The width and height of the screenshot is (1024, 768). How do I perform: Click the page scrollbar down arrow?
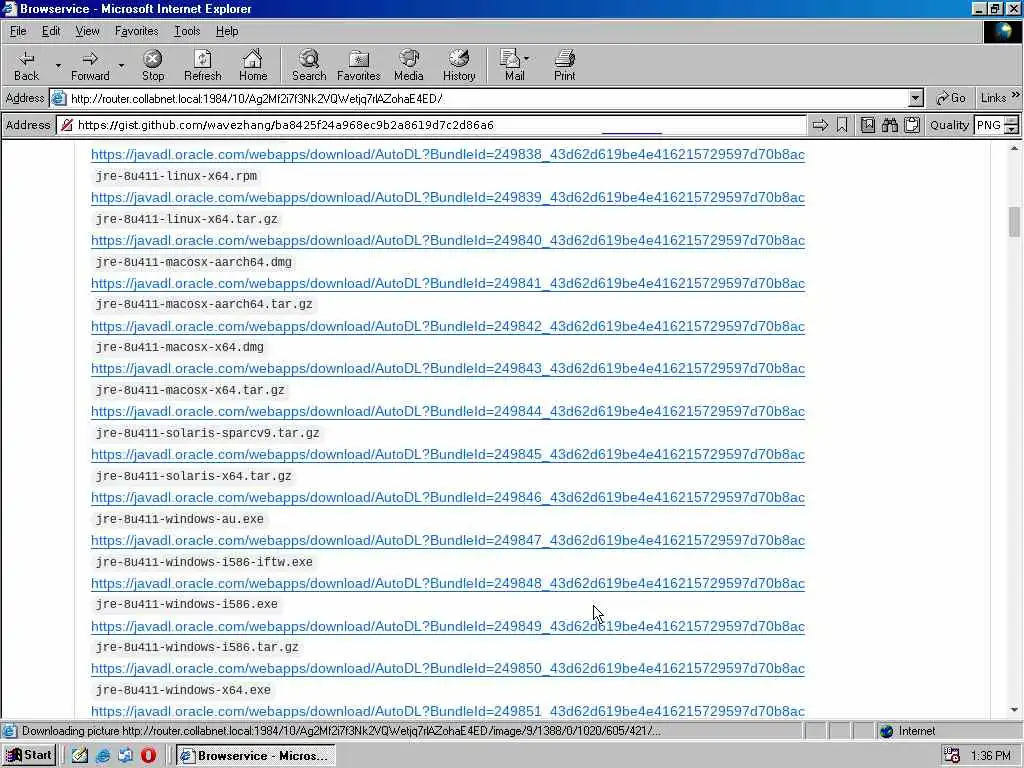[x=1014, y=711]
